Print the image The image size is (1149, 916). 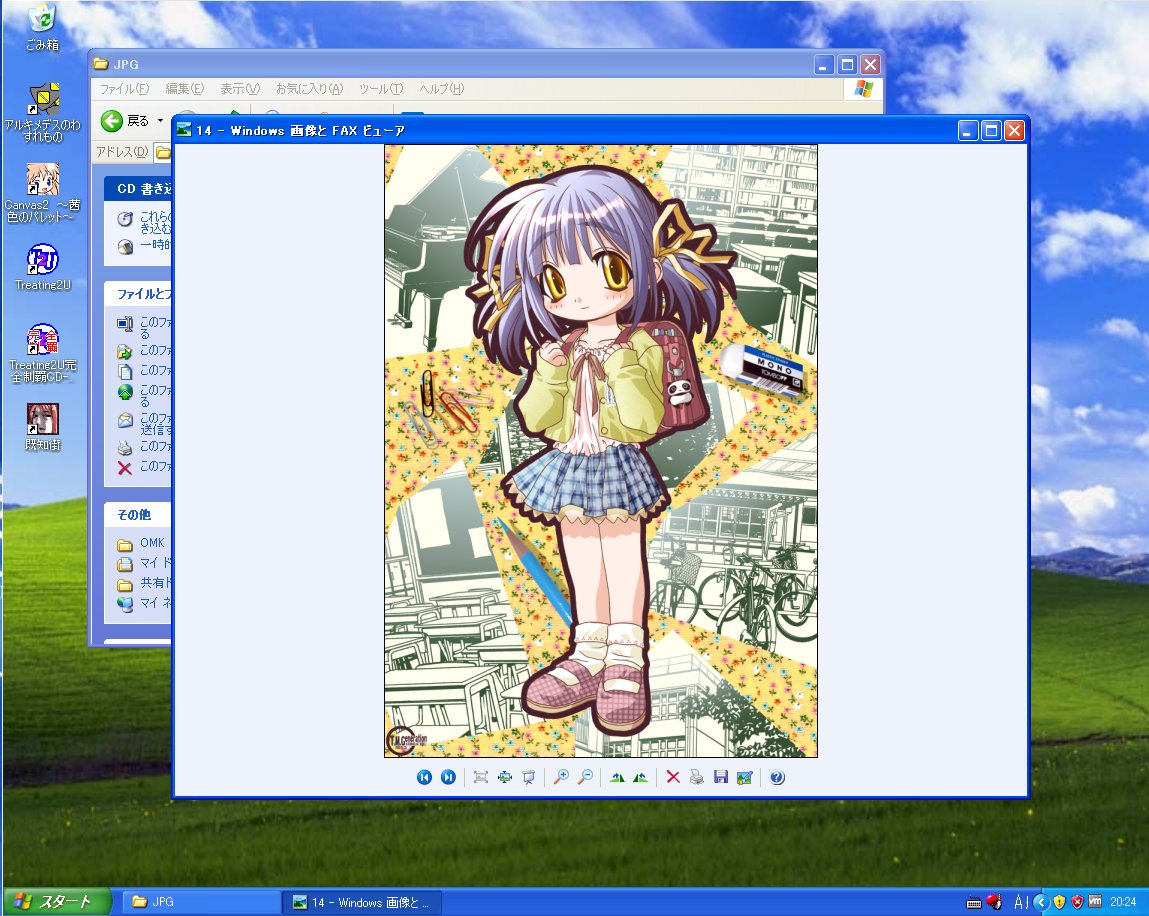click(x=697, y=777)
